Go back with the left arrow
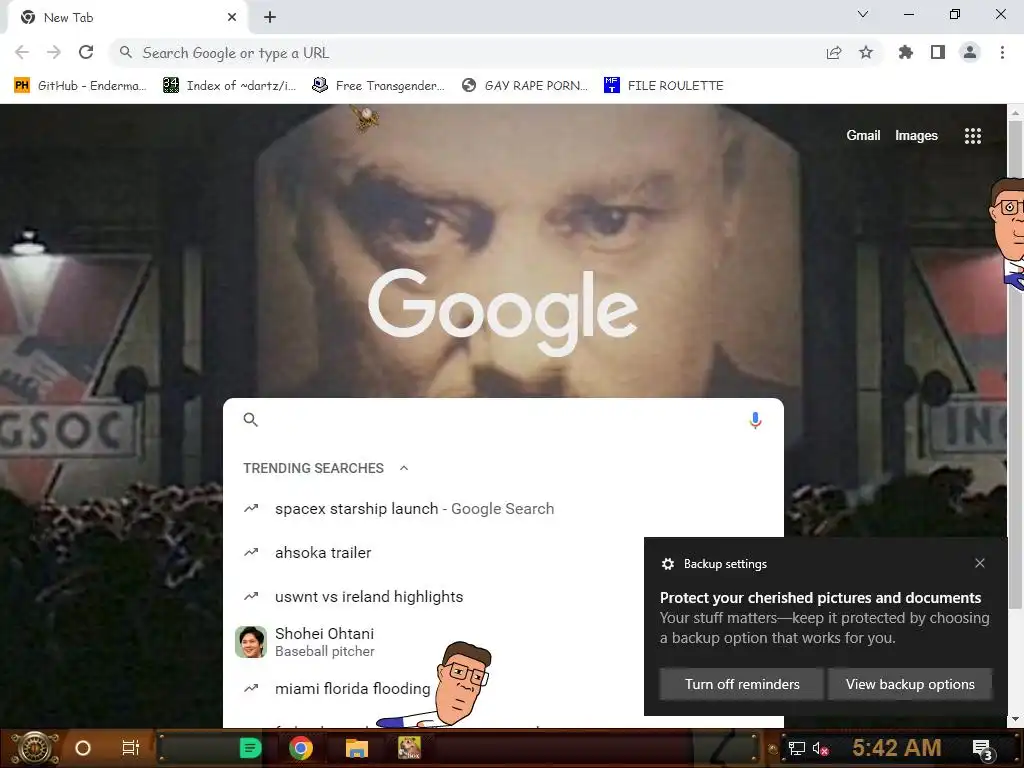The height and width of the screenshot is (768, 1024). click(22, 52)
